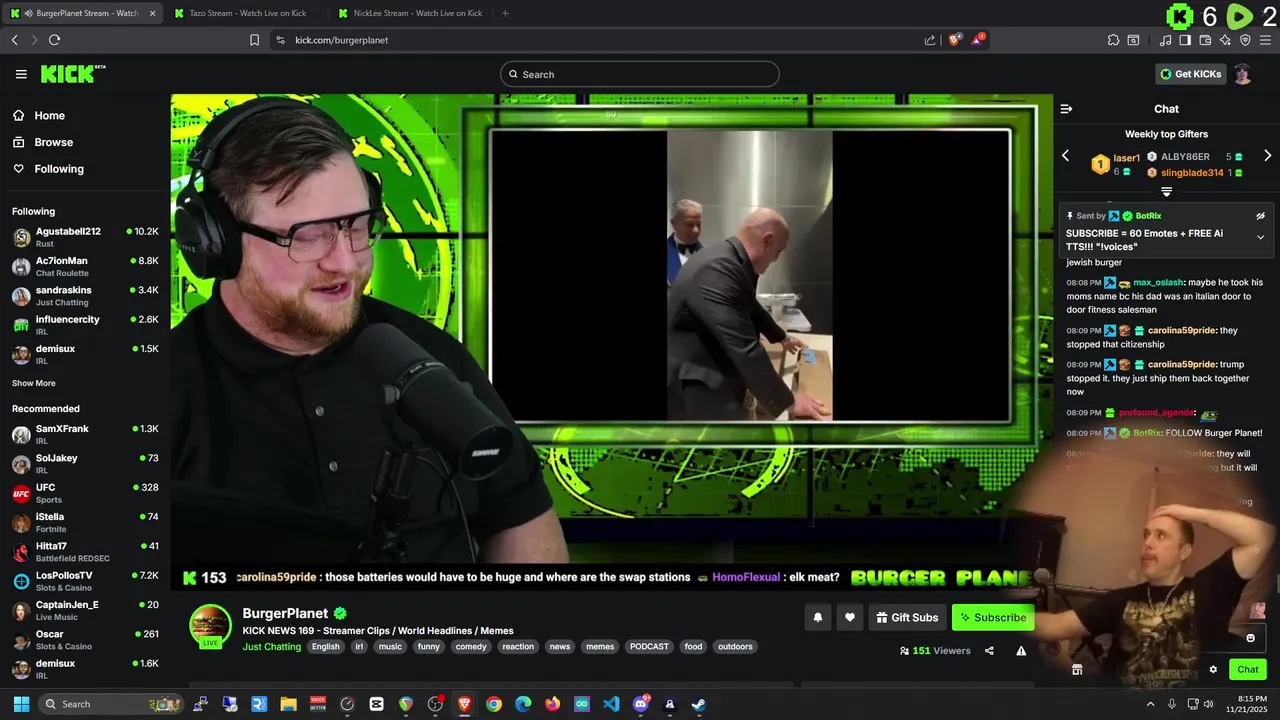Expand the pinned message chevron

tap(1260, 237)
